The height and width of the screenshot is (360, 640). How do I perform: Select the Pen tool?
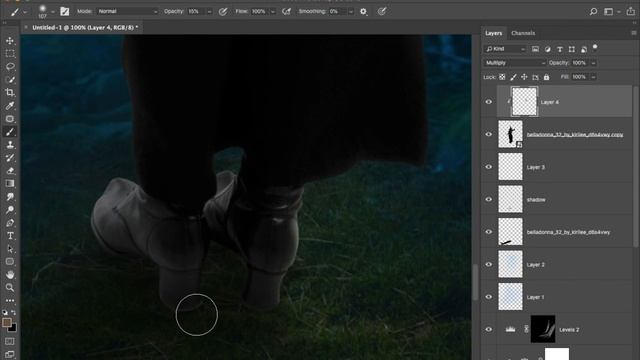10,223
